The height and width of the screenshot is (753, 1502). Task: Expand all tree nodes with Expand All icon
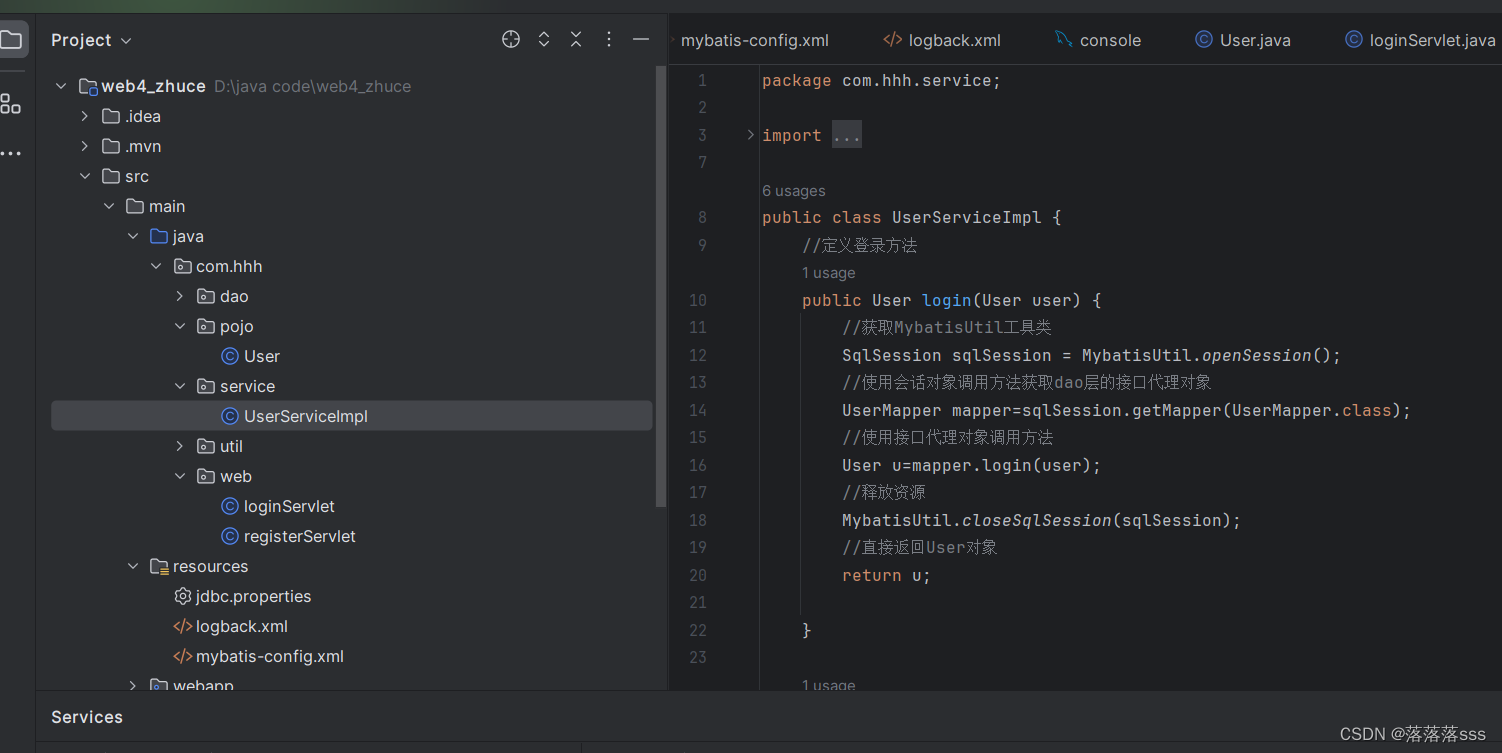[x=543, y=39]
